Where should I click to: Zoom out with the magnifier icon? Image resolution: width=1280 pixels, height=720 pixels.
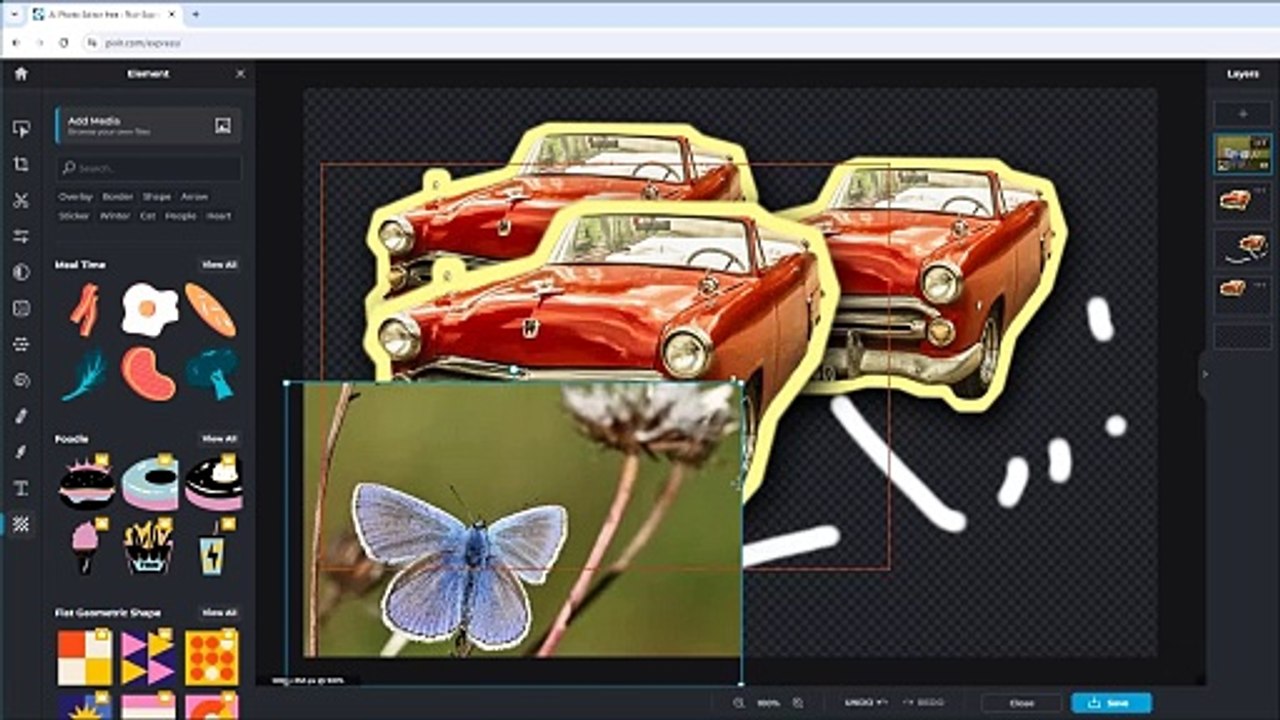[739, 703]
